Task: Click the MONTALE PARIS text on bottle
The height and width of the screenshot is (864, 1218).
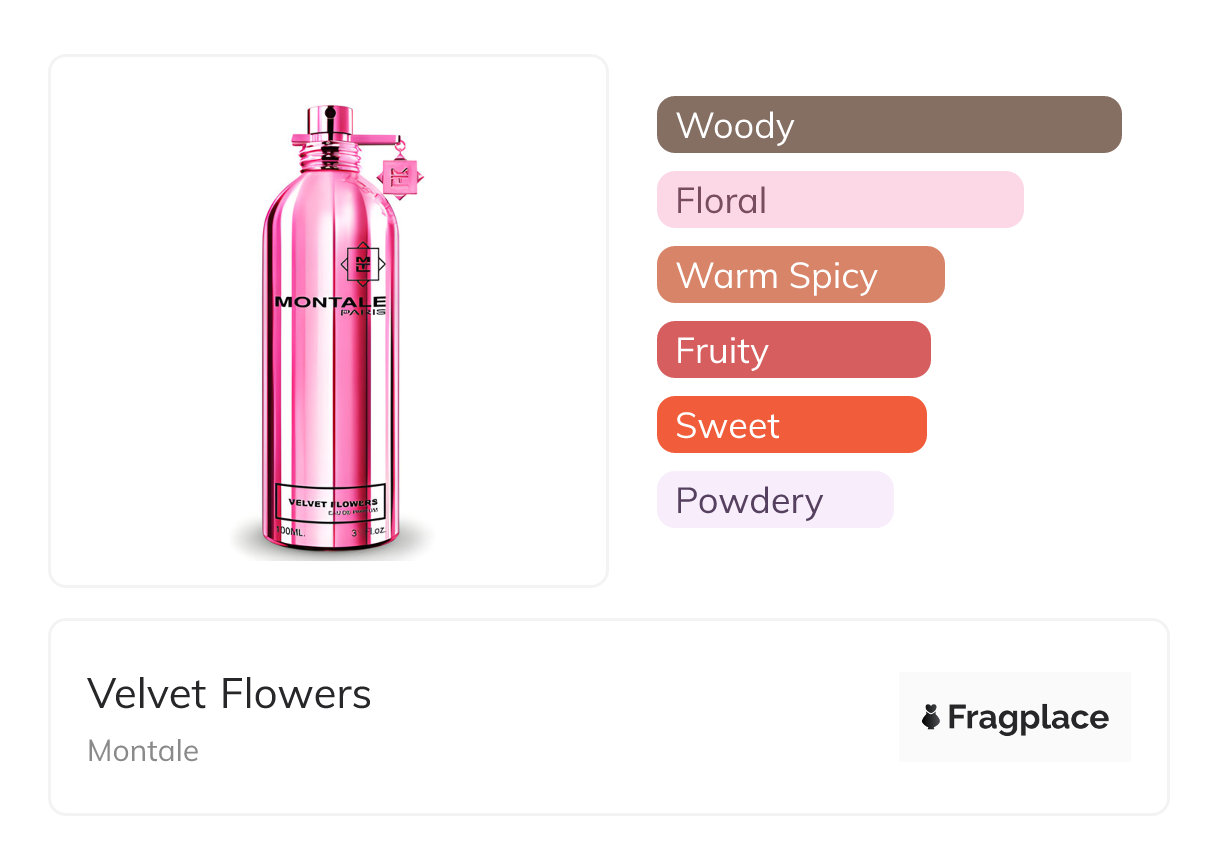Action: point(330,304)
